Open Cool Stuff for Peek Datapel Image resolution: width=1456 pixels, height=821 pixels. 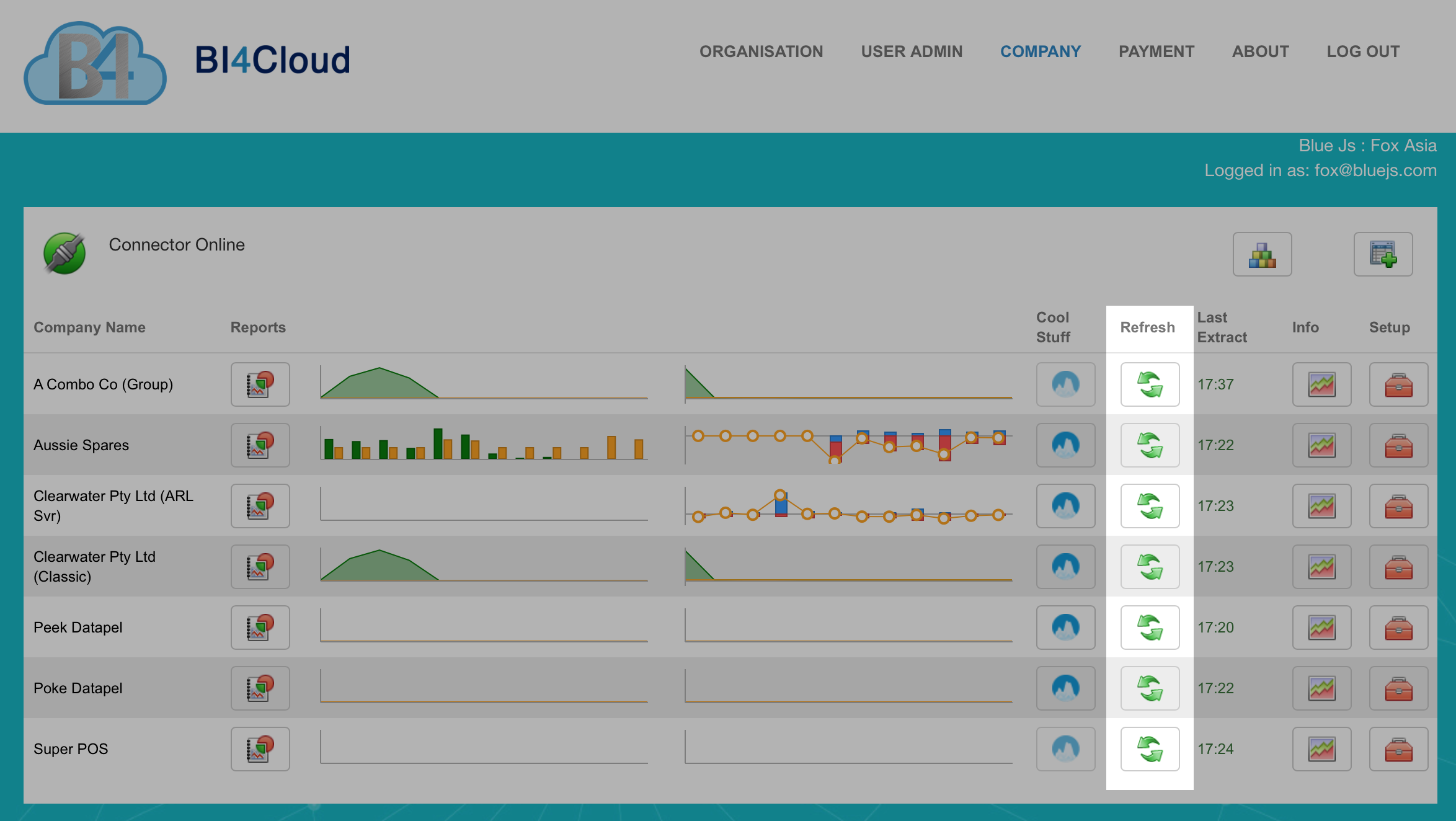coord(1066,628)
